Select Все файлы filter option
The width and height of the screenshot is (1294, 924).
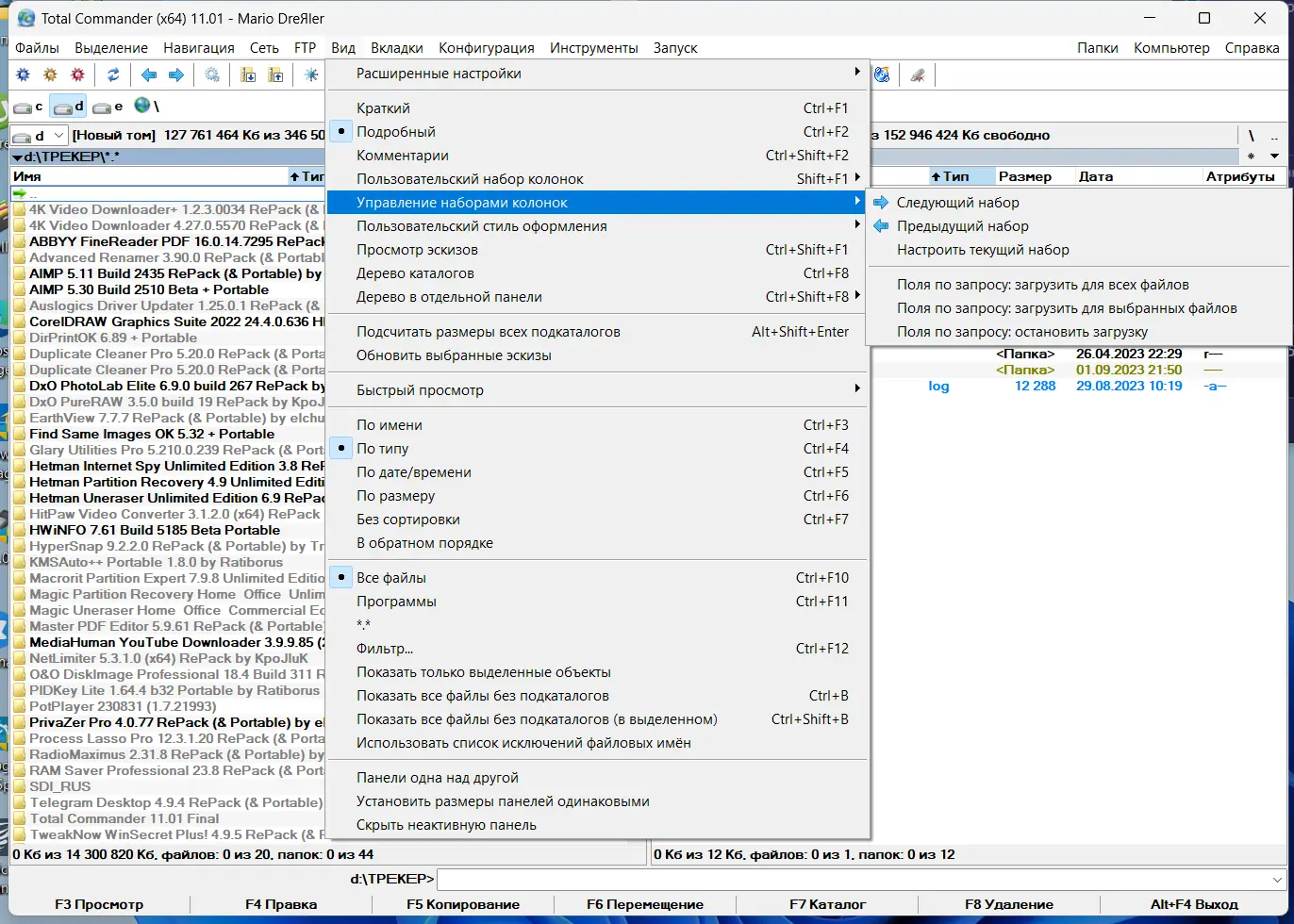tap(596, 578)
